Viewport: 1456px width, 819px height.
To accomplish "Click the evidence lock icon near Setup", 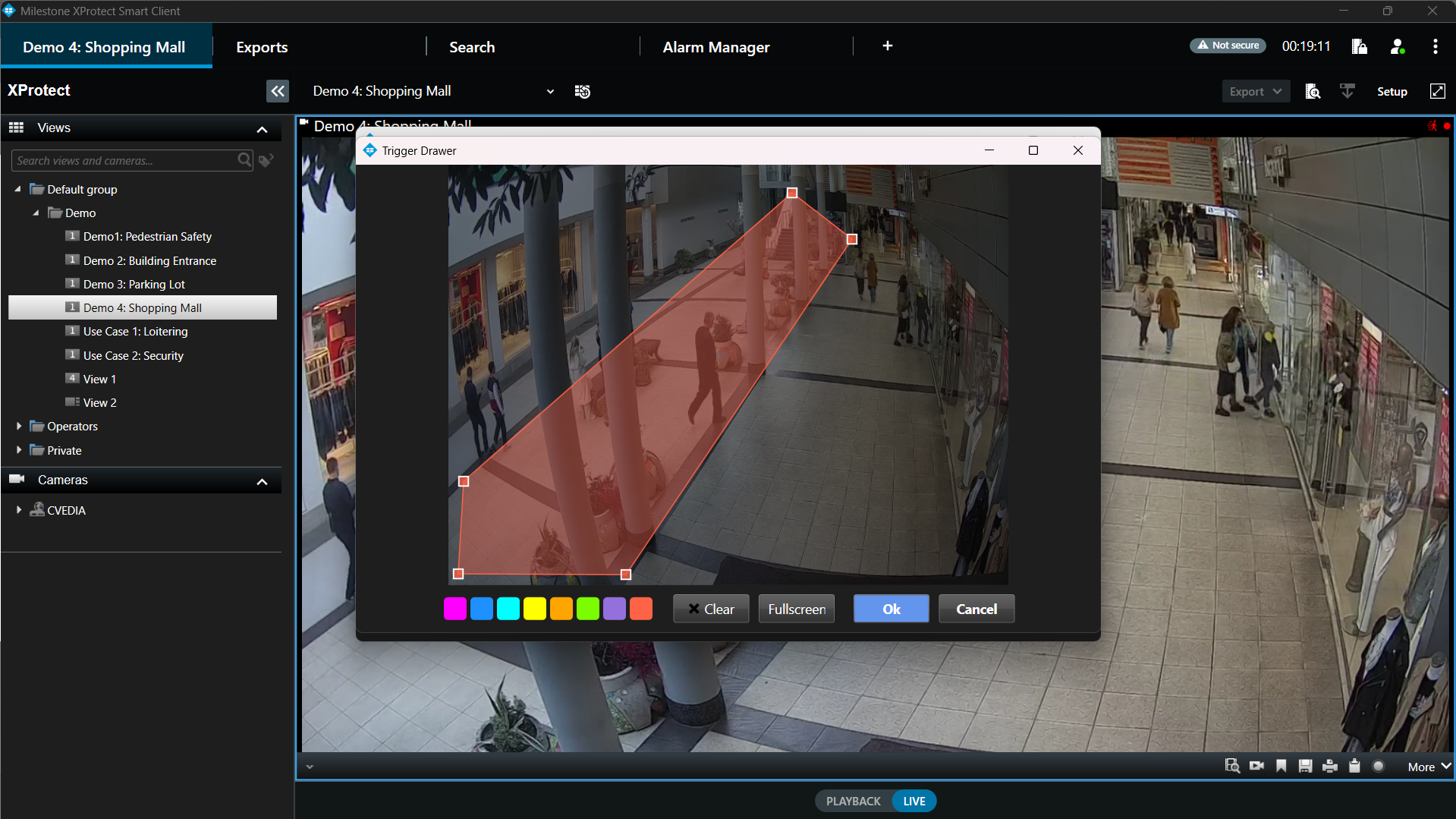I will (x=1348, y=91).
